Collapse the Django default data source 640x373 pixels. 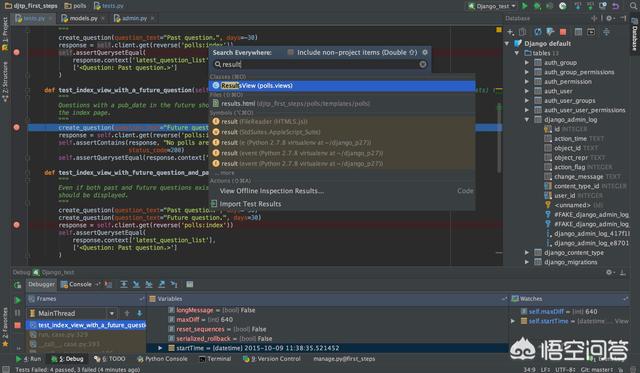click(x=508, y=43)
